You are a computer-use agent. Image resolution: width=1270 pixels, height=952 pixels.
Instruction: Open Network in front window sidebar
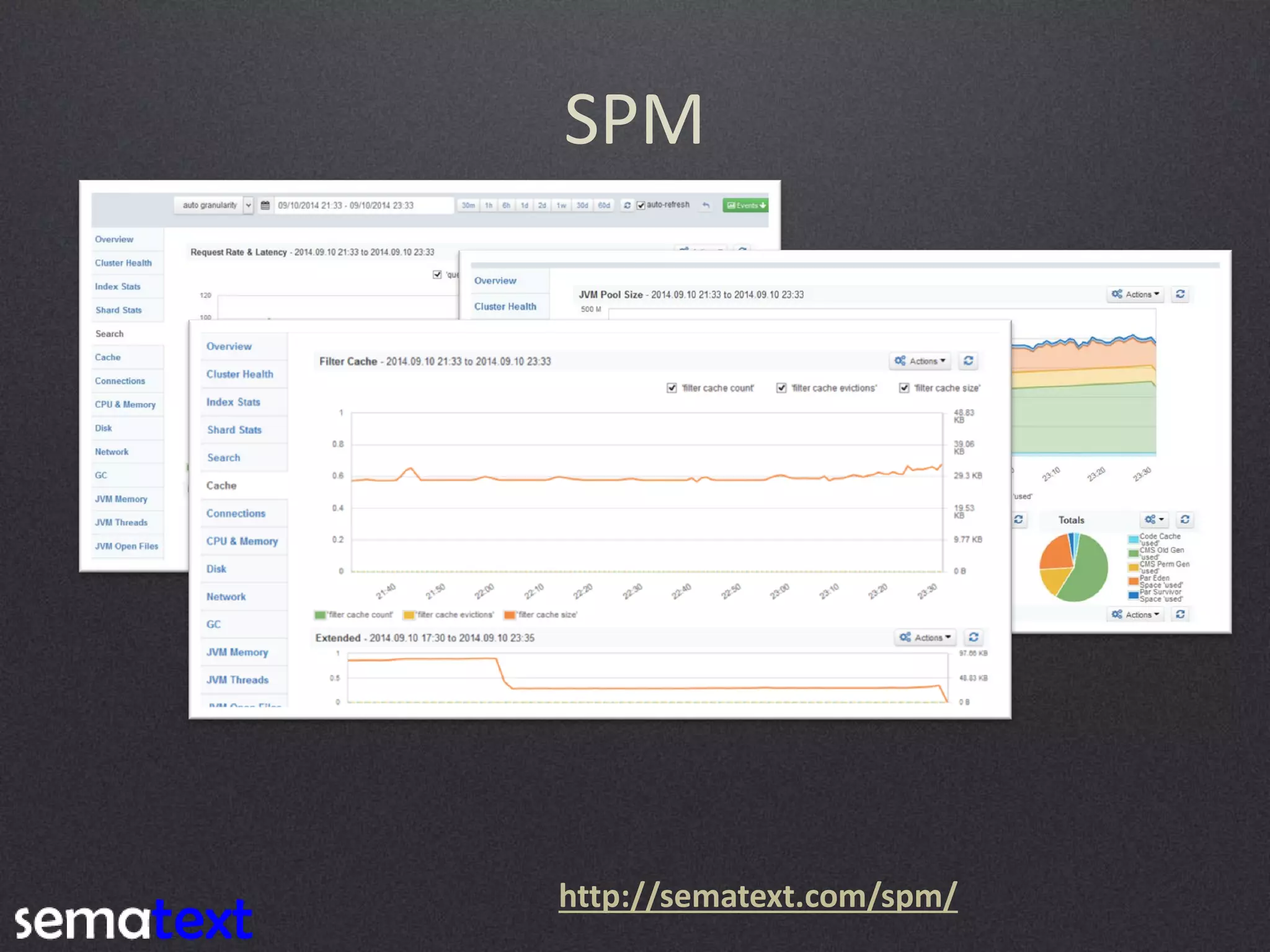click(x=226, y=597)
